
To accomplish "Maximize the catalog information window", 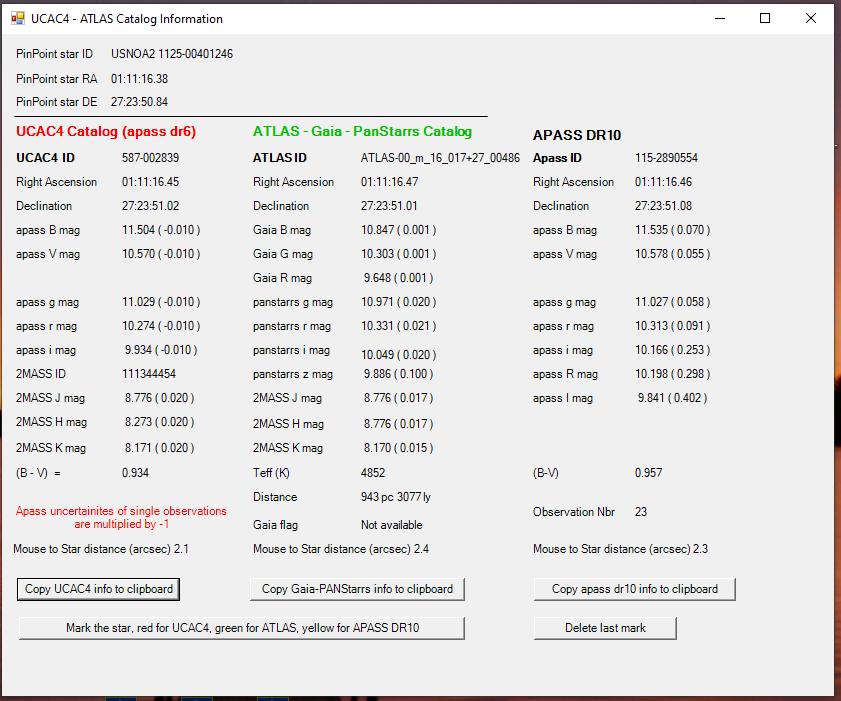I will coord(765,19).
